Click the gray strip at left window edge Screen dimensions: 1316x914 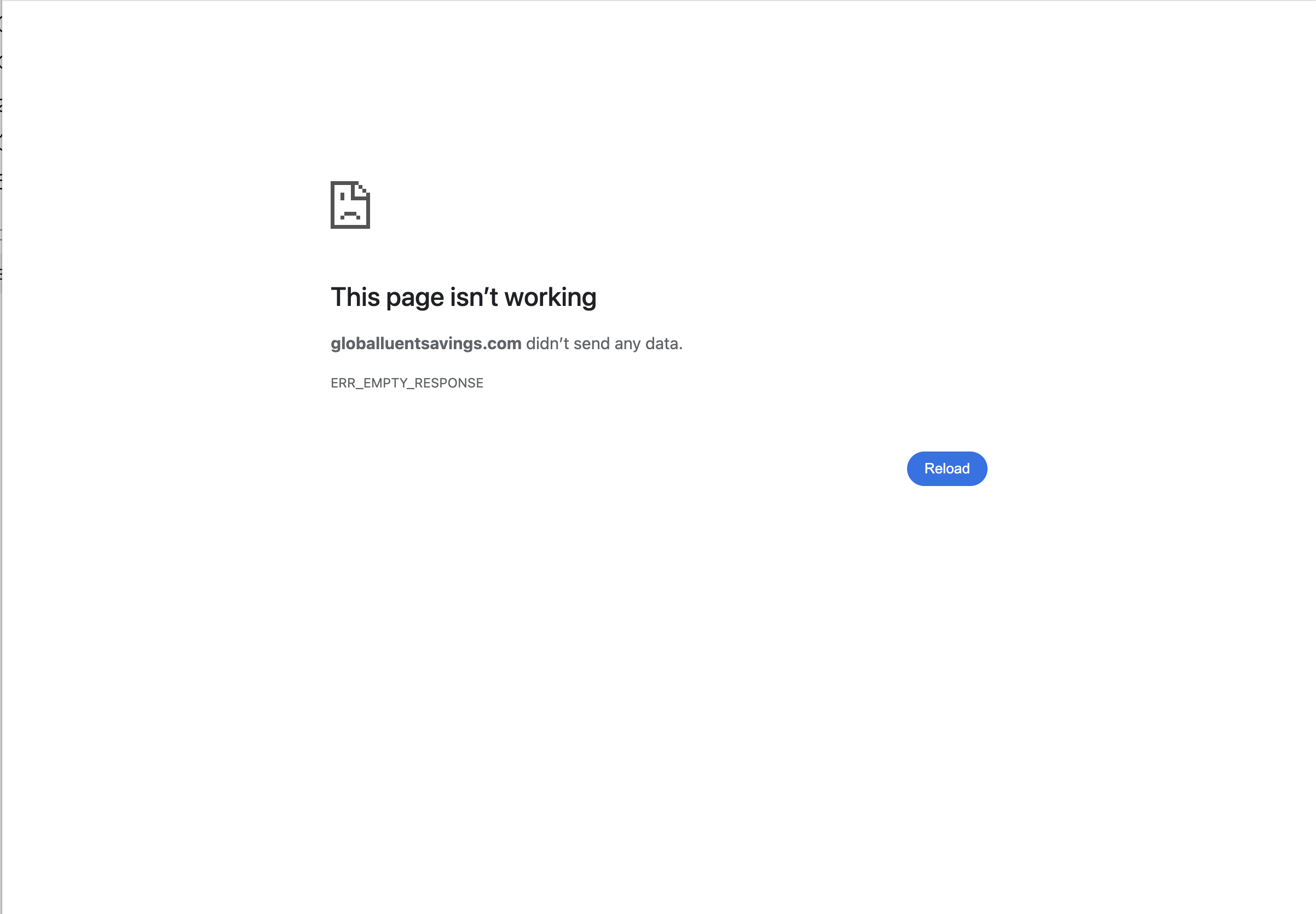tap(1, 457)
